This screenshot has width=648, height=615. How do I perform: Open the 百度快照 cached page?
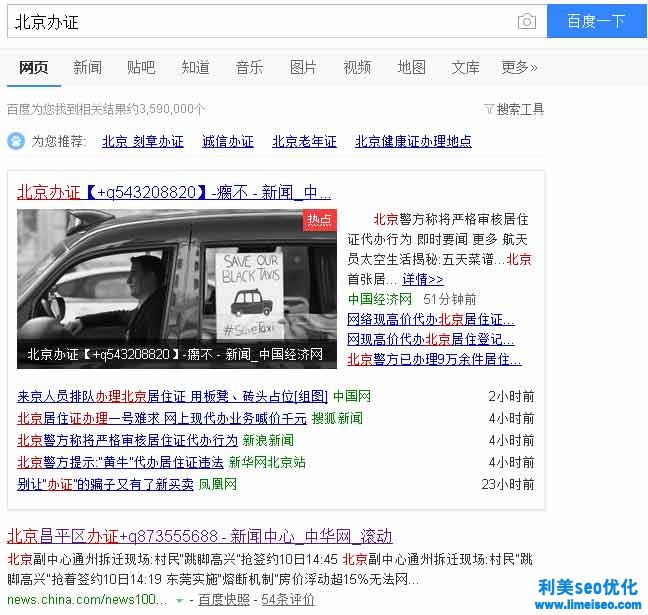224,600
